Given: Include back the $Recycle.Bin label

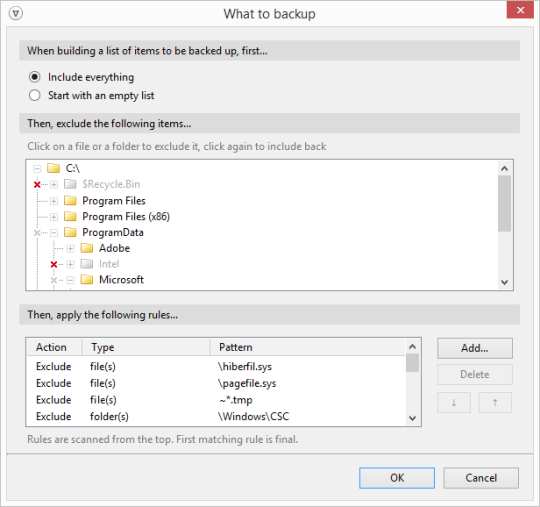Looking at the screenshot, I should 111,184.
